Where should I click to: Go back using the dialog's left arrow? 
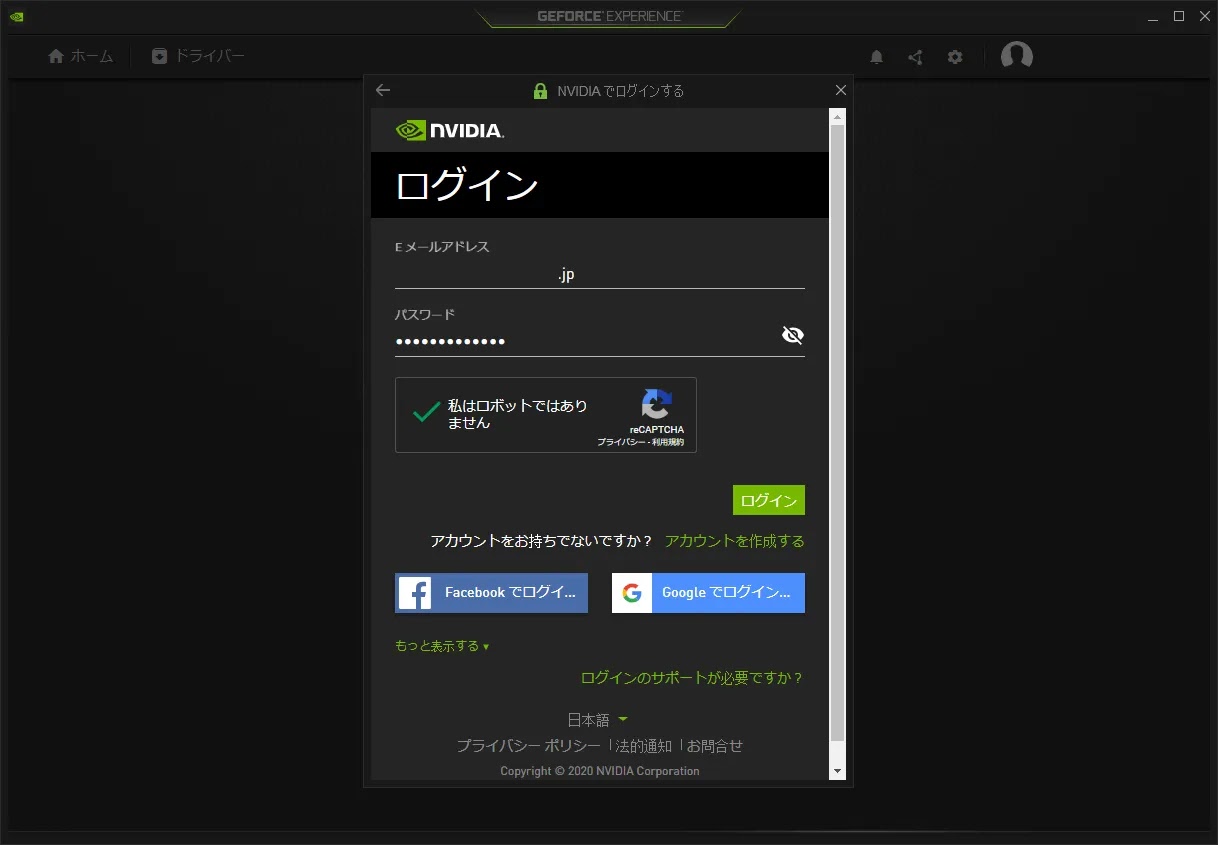(383, 90)
